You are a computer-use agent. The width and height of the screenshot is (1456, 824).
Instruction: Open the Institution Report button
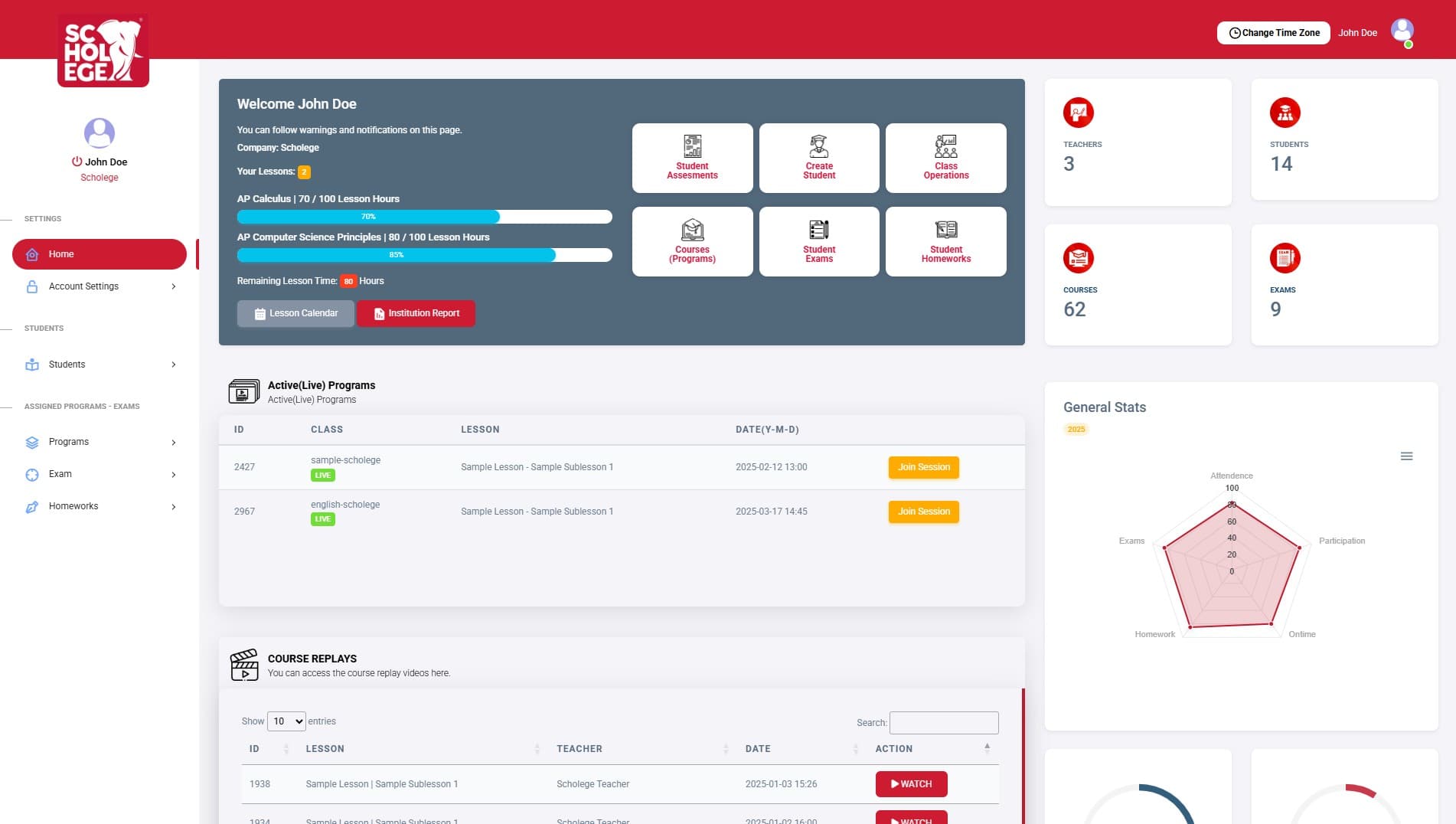point(416,313)
